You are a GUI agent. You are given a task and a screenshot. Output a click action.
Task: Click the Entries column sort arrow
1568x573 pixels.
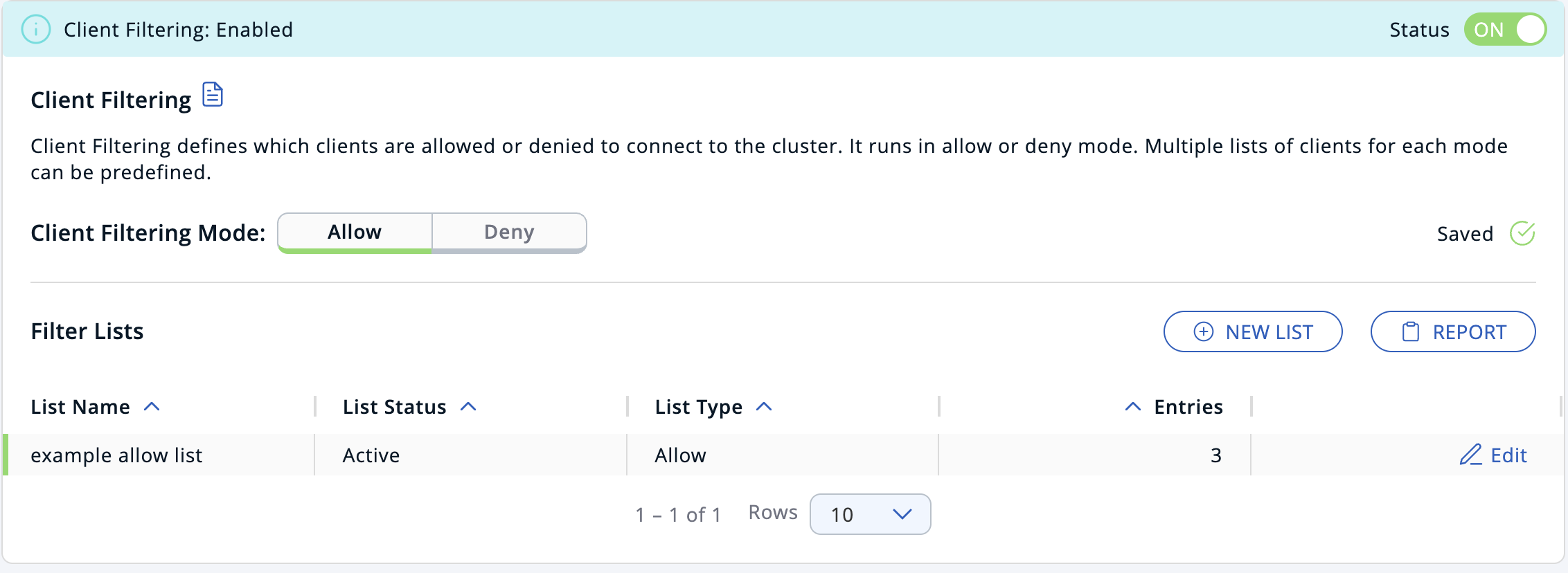pyautogui.click(x=1133, y=406)
